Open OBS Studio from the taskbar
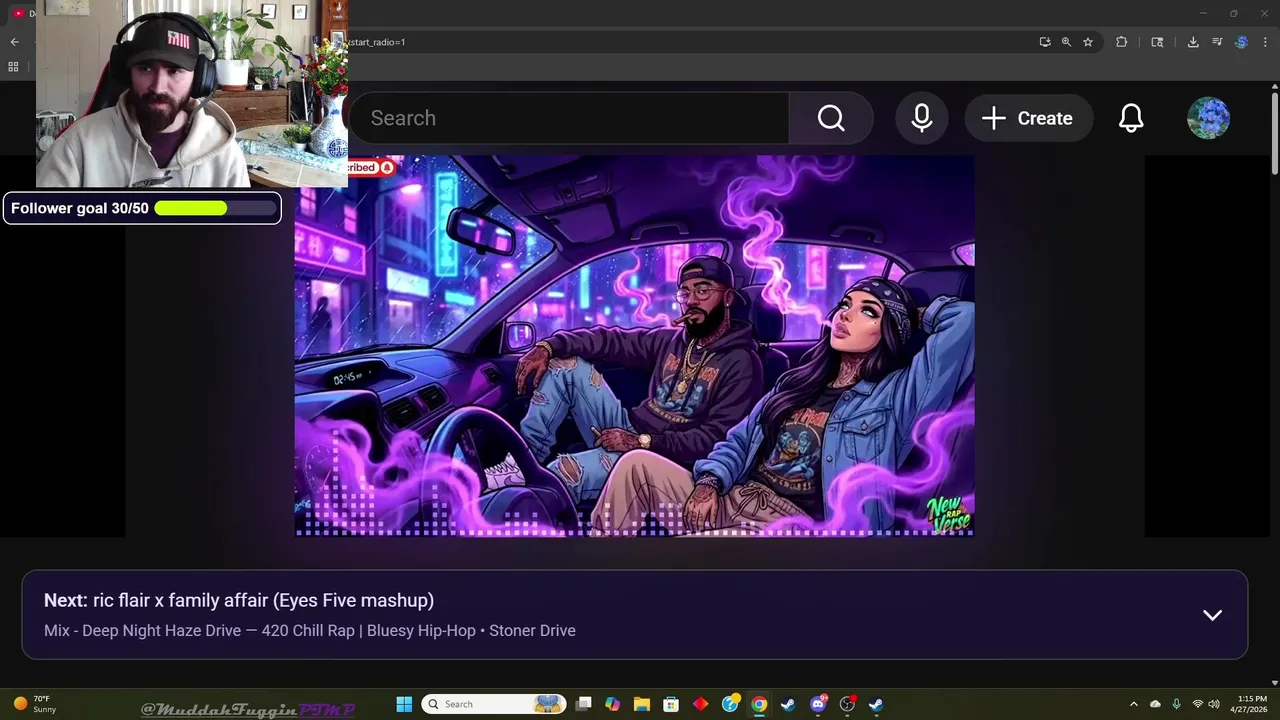The image size is (1280, 720). (x=847, y=704)
